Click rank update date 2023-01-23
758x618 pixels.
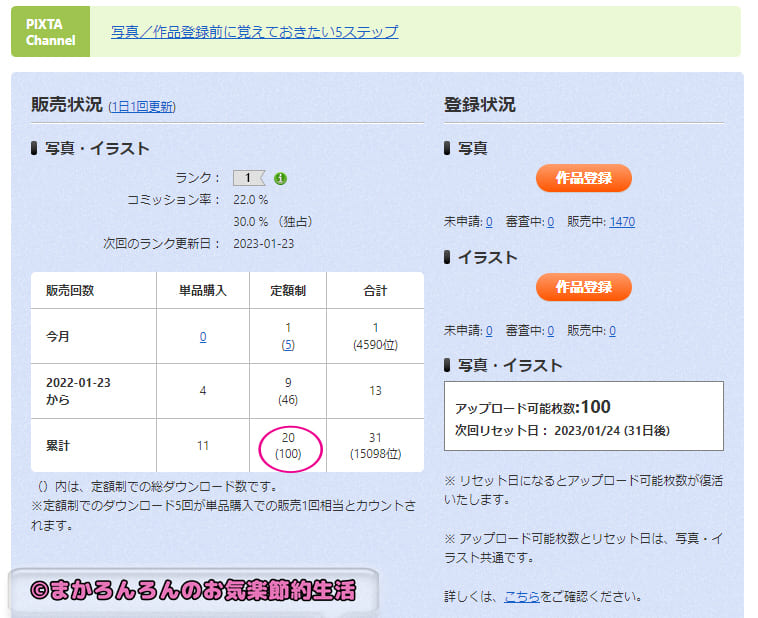(263, 244)
